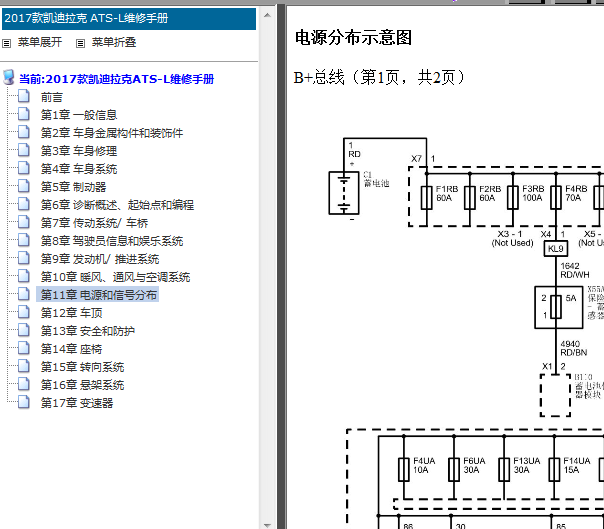This screenshot has width=604, height=529.
Task: Open 第10章 暖风、通风与空调系统
Action: (115, 277)
